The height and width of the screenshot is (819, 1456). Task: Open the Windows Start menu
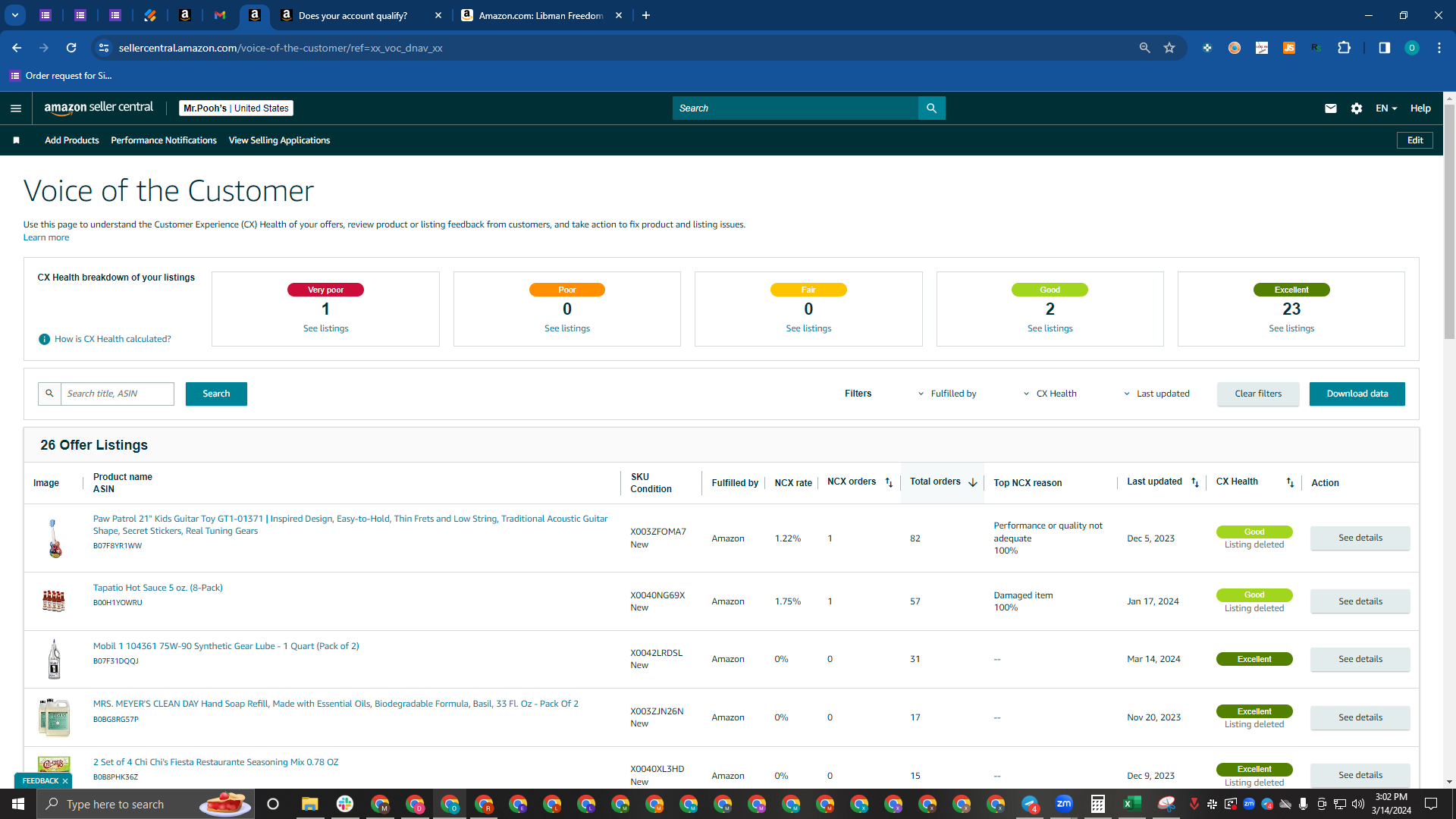pos(18,804)
